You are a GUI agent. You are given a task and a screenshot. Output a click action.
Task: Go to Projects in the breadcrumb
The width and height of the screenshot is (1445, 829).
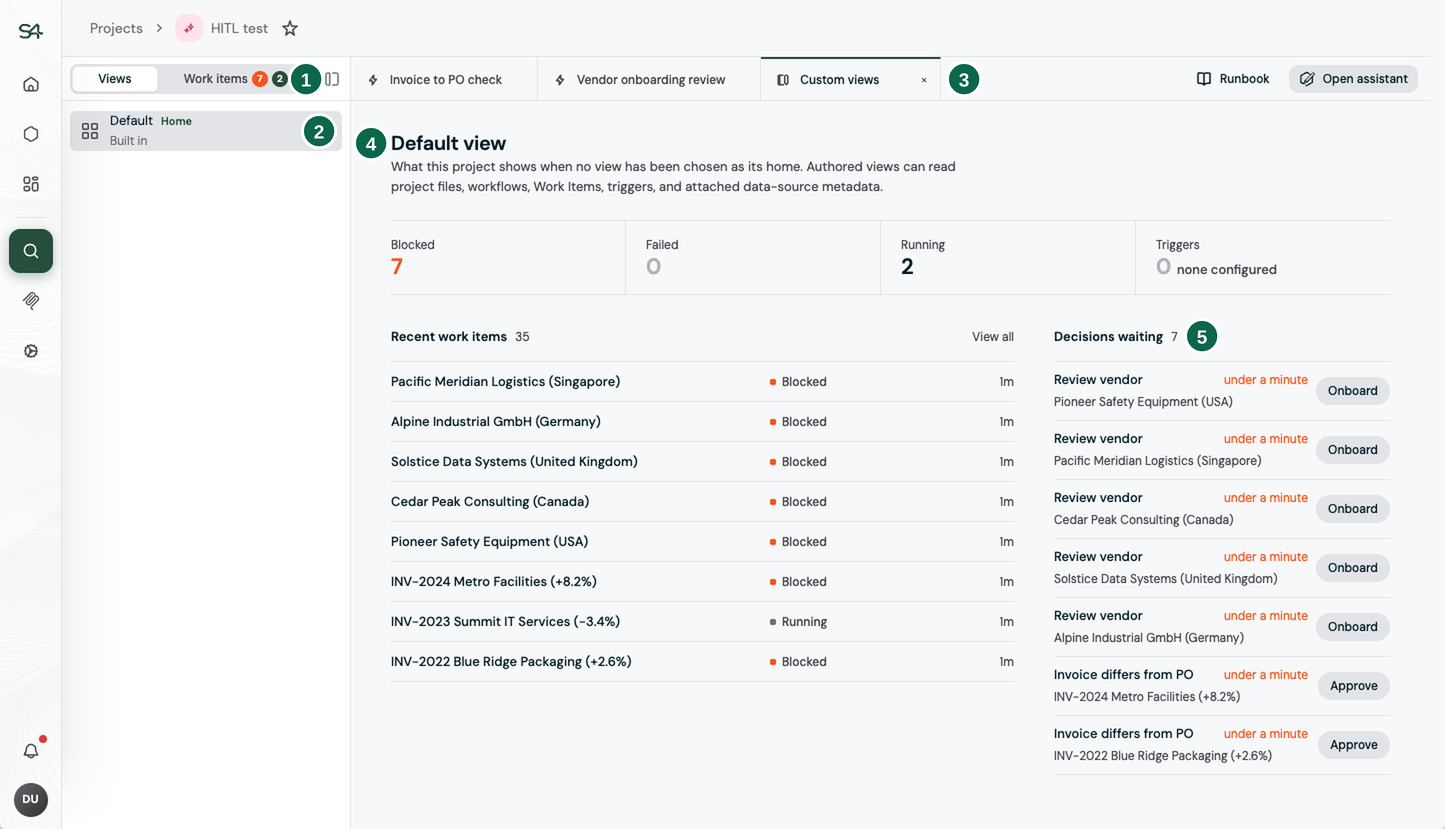116,28
